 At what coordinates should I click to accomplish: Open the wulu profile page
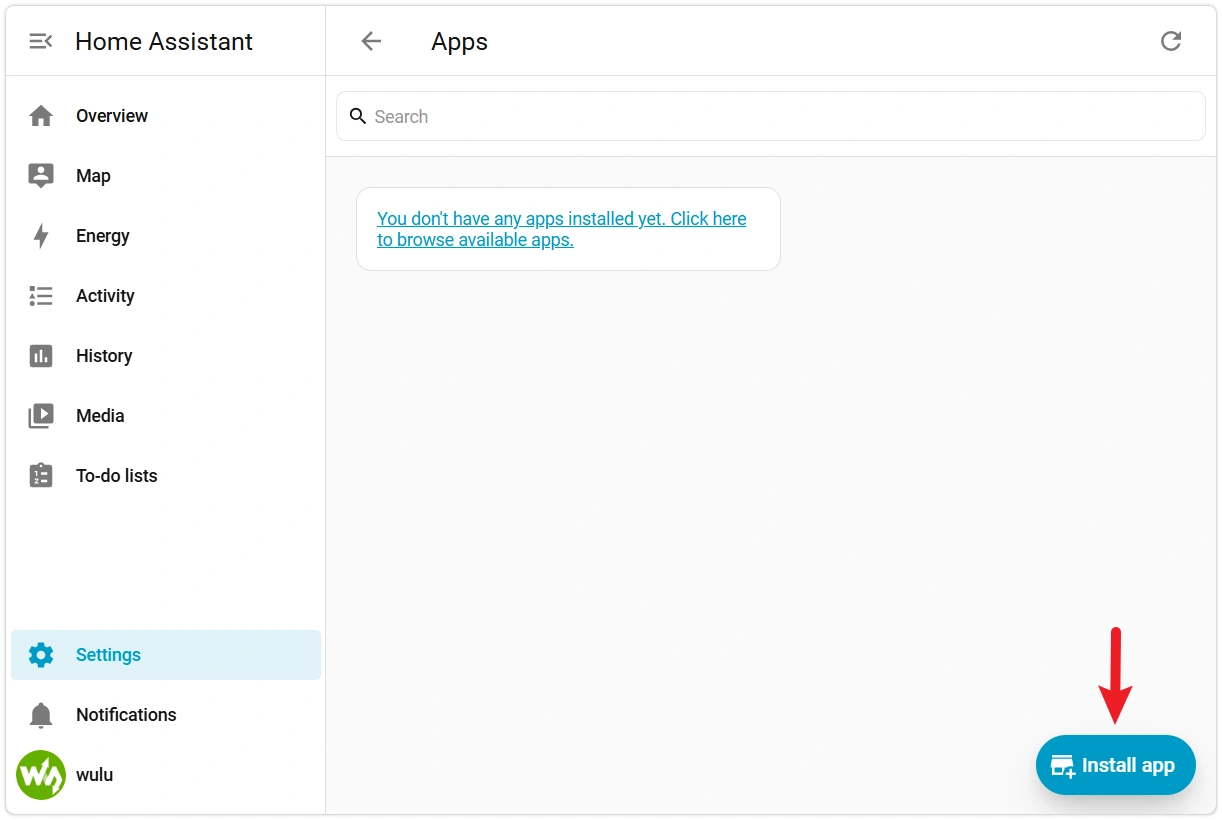coord(166,775)
